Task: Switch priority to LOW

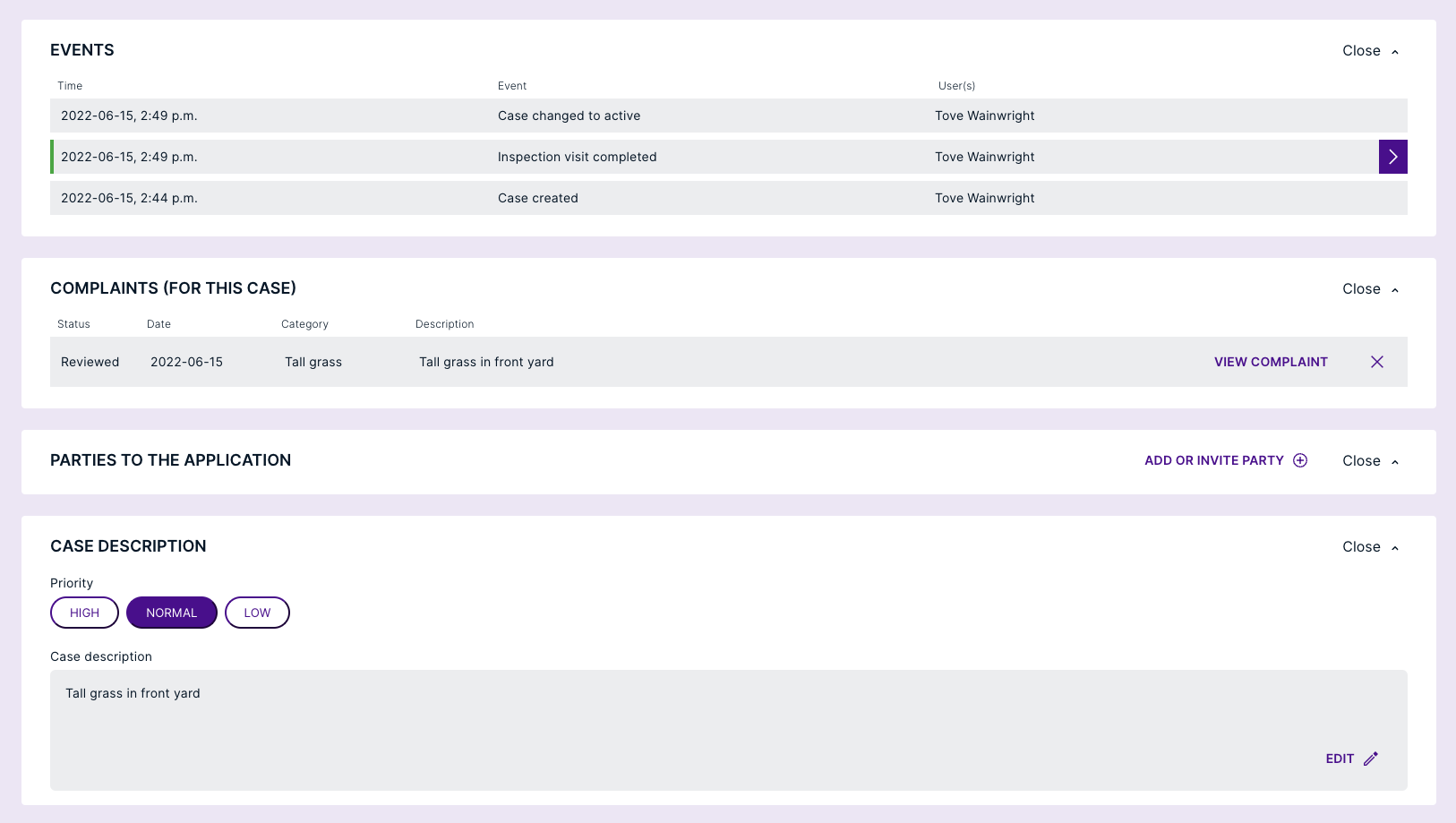Action: (257, 613)
